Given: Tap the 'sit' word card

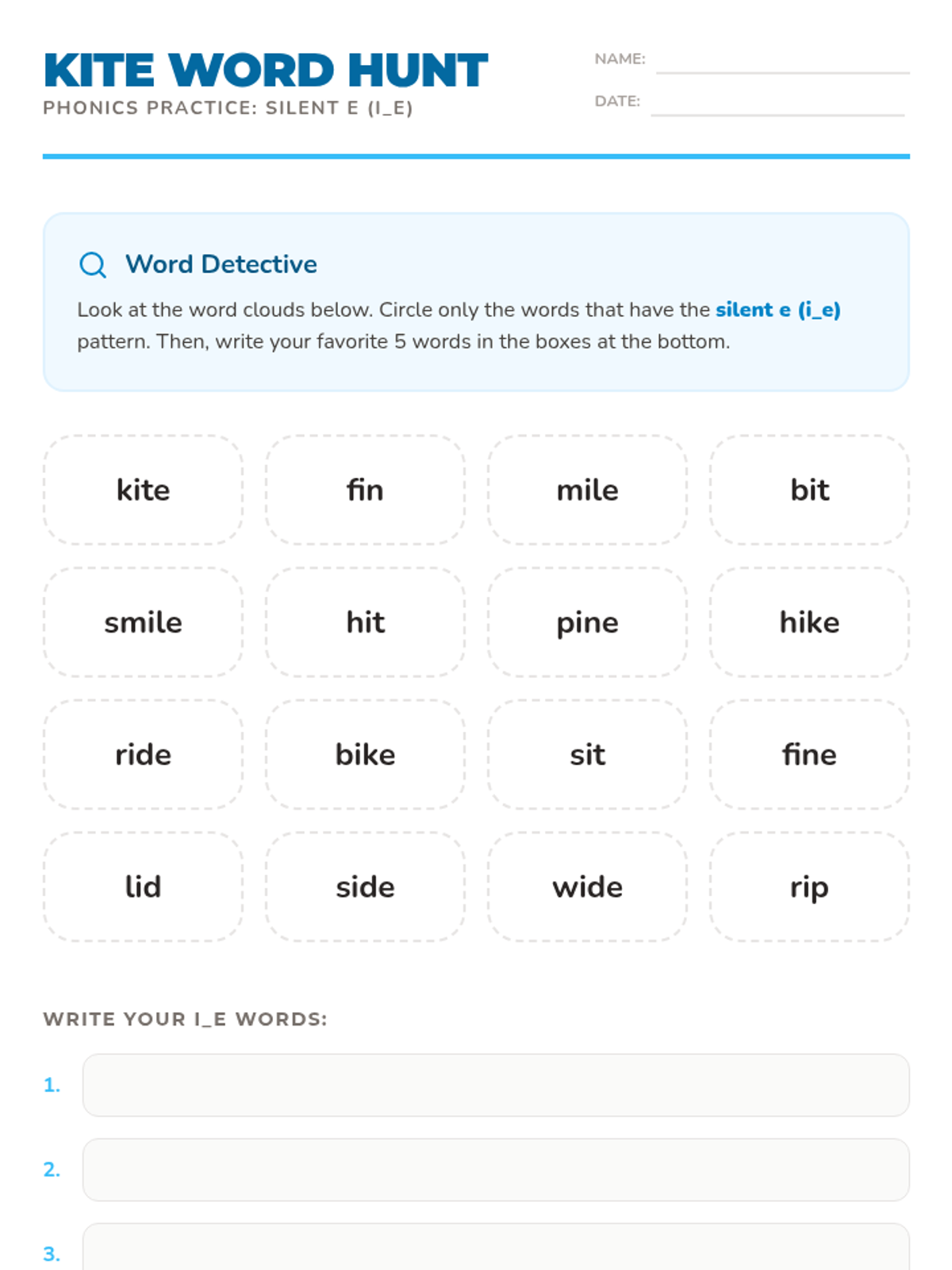Looking at the screenshot, I should pos(587,754).
